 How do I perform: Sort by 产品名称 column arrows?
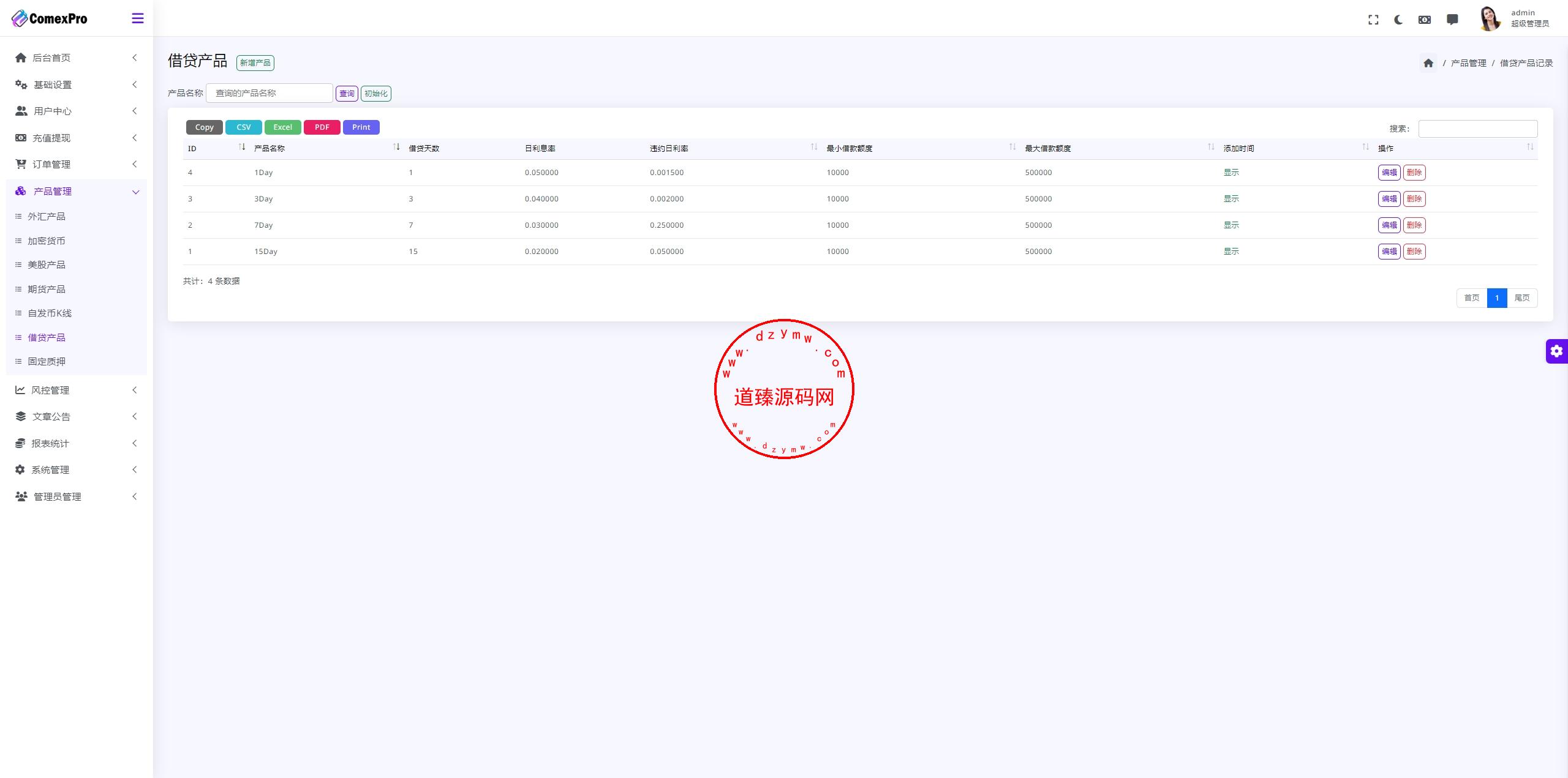click(x=396, y=147)
